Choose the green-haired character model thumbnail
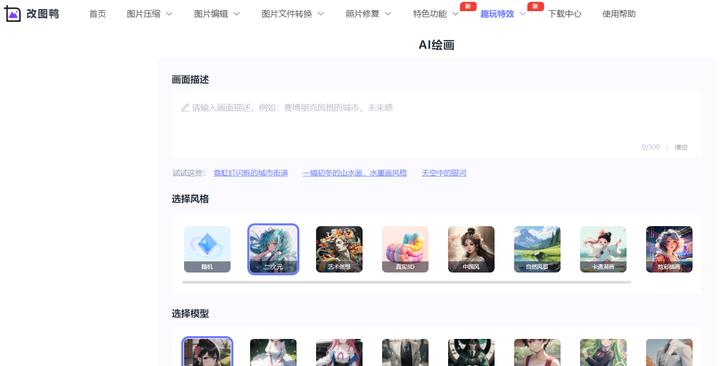The width and height of the screenshot is (720, 366). click(603, 353)
